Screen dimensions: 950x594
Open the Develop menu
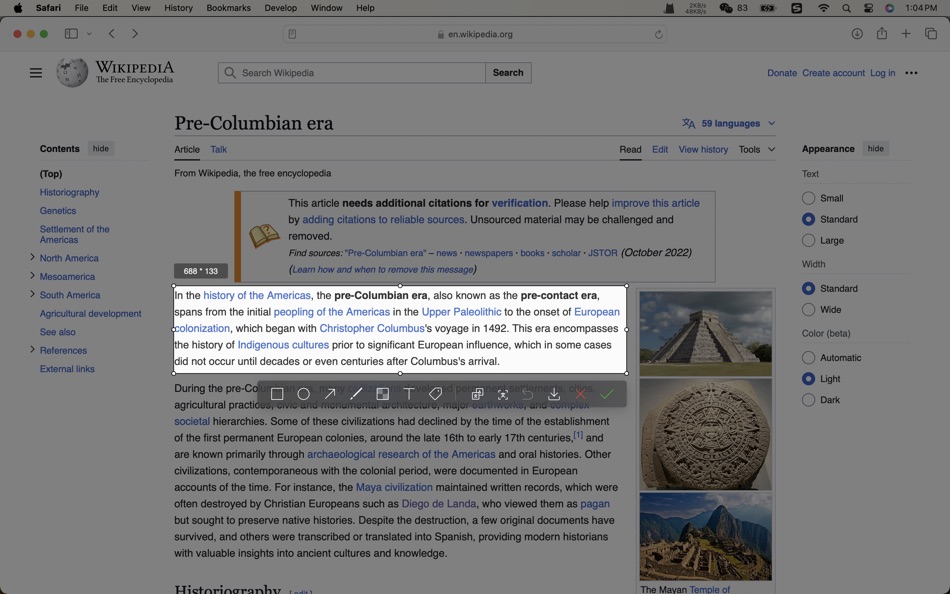coord(281,8)
